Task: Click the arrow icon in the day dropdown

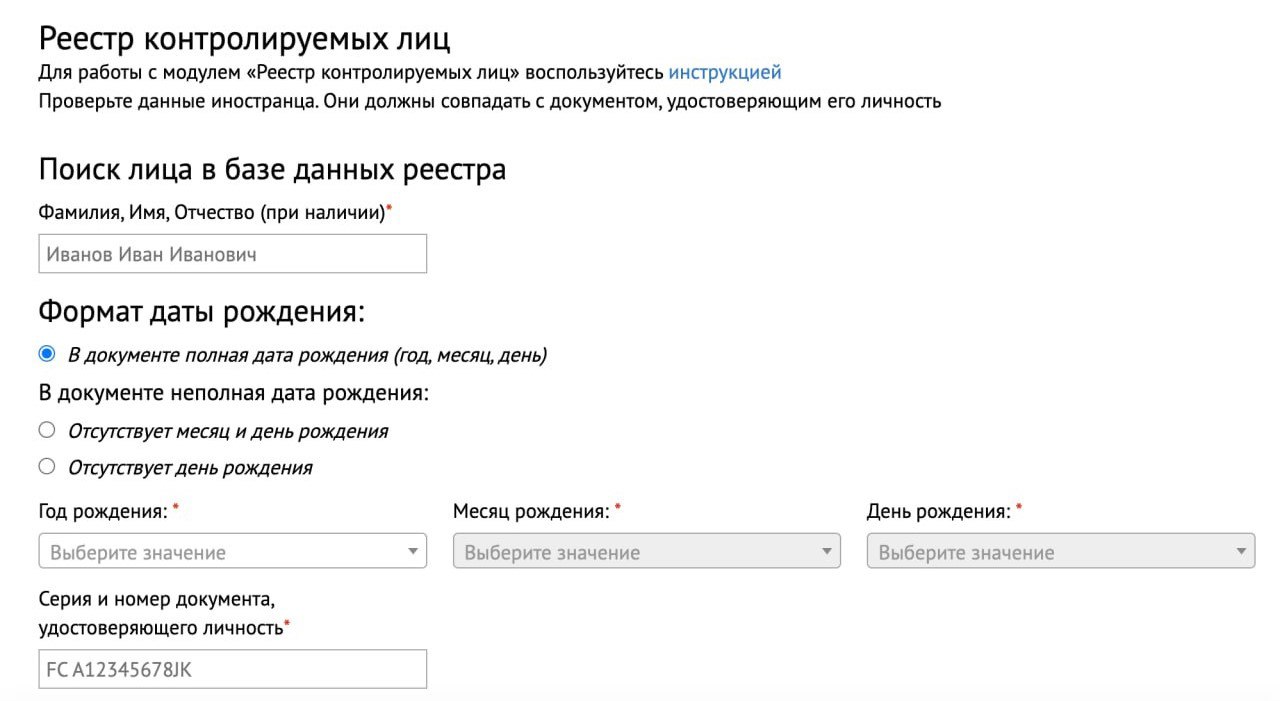Action: tap(1241, 551)
